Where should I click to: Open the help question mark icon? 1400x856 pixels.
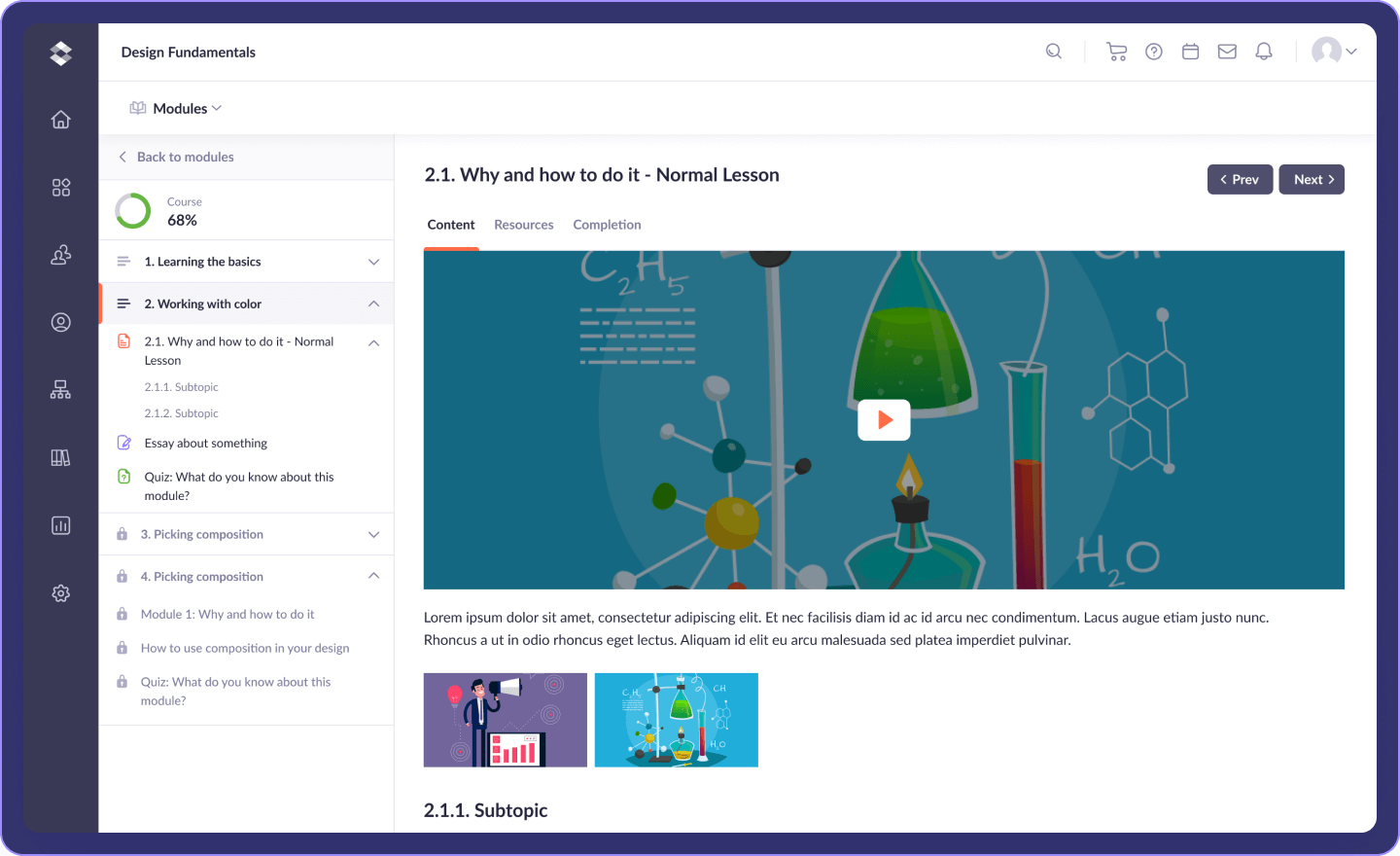[1154, 52]
